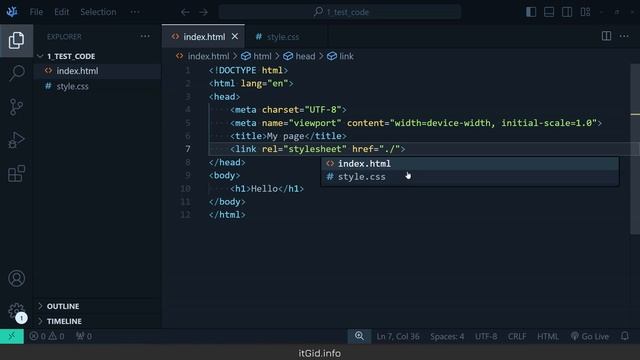This screenshot has width=640, height=360.
Task: Open the Search view
Action: coord(16,73)
